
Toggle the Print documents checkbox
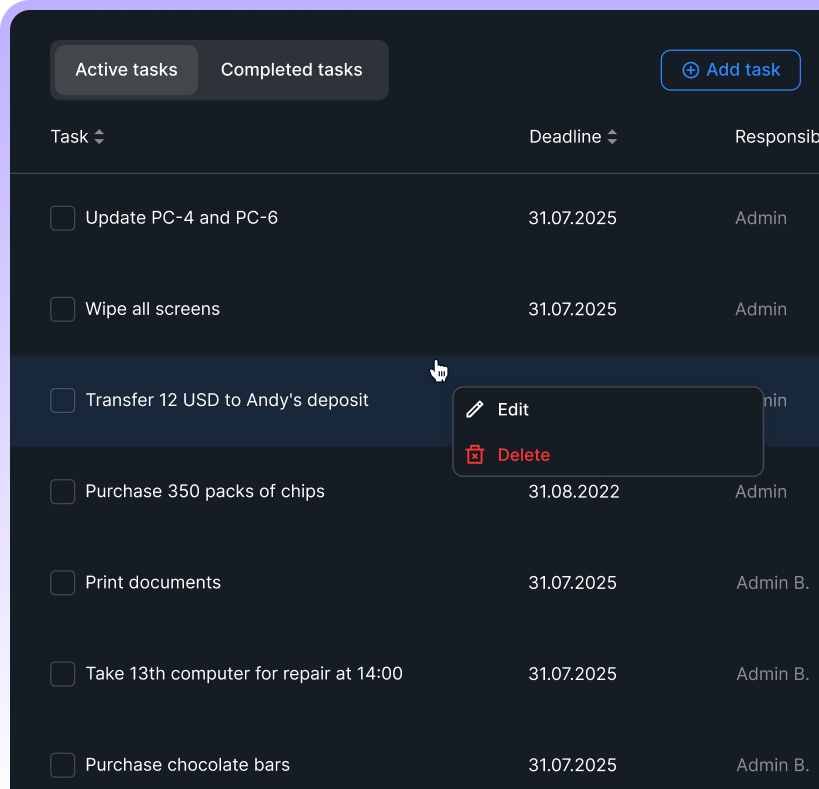coord(63,582)
